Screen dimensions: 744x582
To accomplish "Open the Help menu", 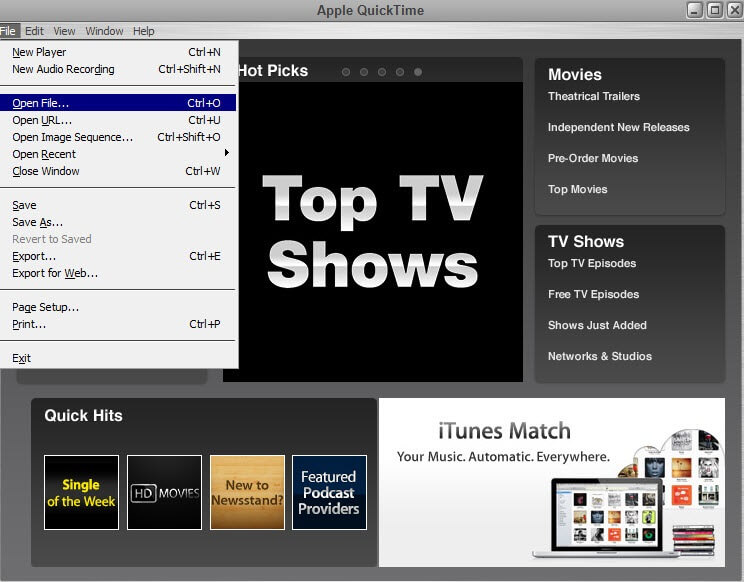I will (143, 31).
